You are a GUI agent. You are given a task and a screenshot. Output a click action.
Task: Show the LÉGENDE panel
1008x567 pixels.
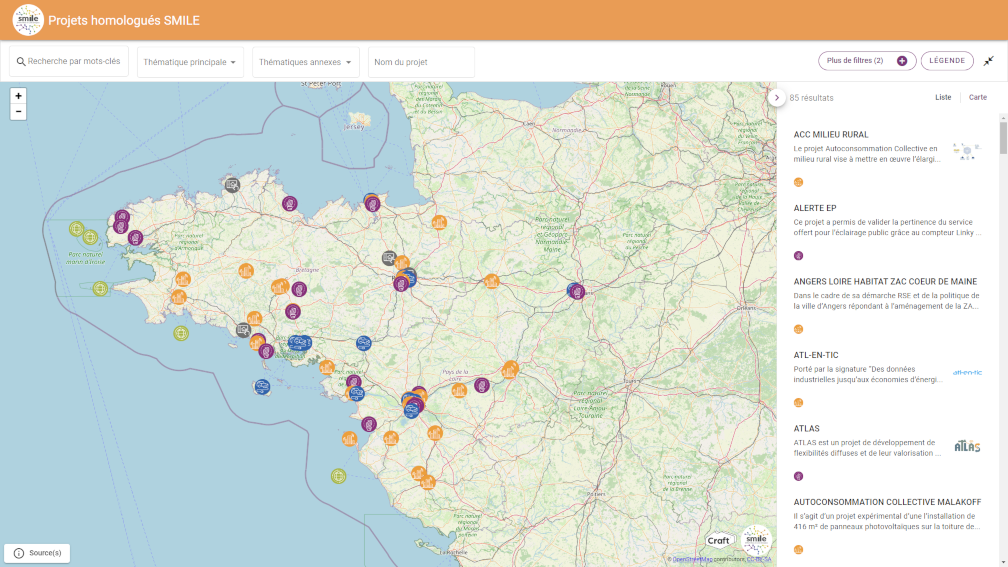click(x=947, y=60)
